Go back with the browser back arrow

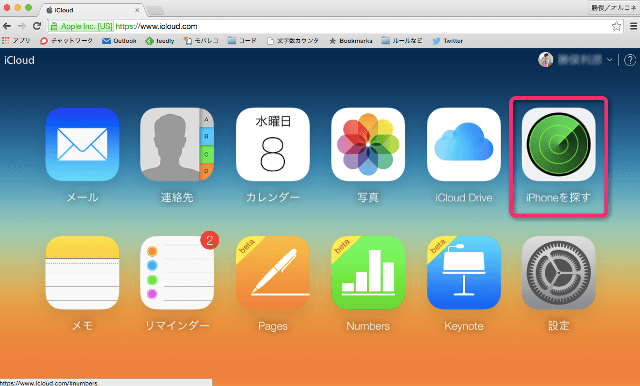[7, 26]
